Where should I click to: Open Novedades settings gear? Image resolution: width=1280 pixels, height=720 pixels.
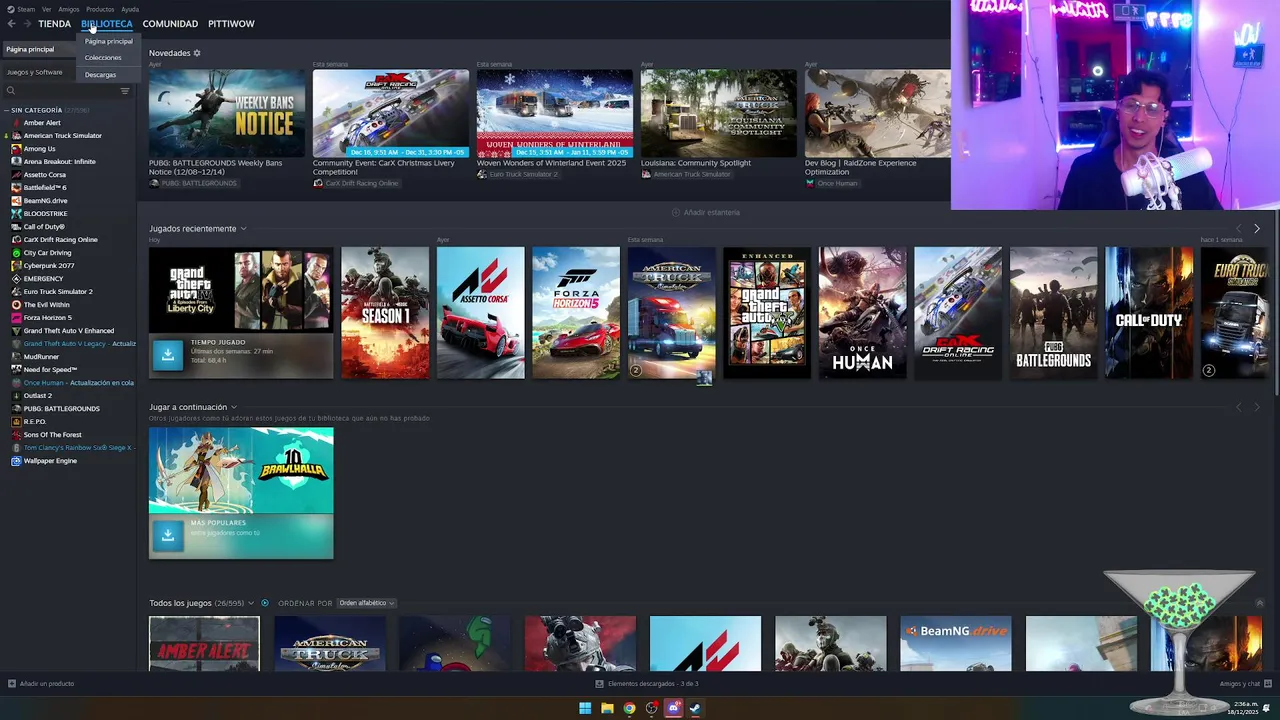(x=197, y=53)
